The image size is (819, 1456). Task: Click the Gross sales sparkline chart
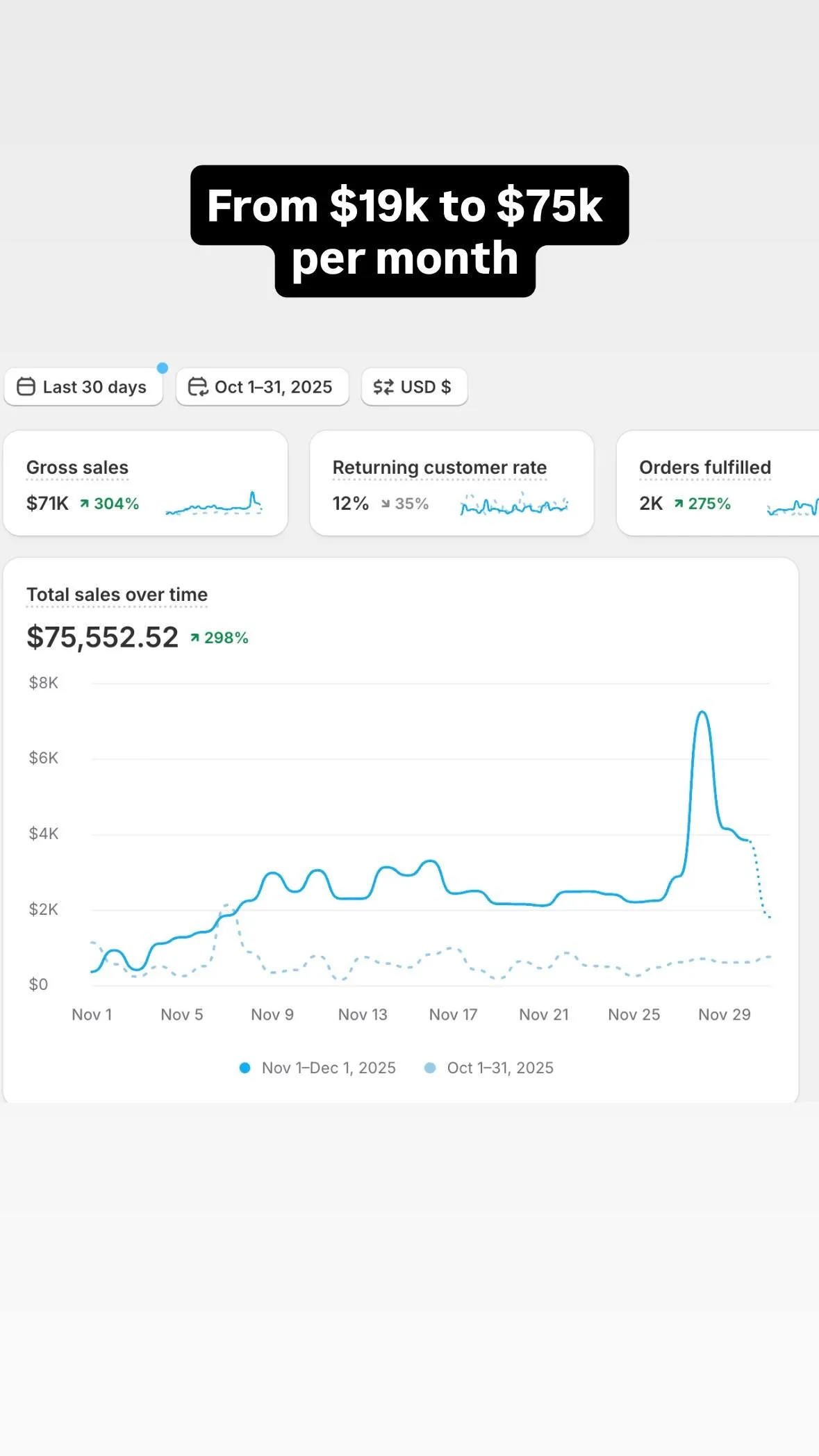coord(214,504)
